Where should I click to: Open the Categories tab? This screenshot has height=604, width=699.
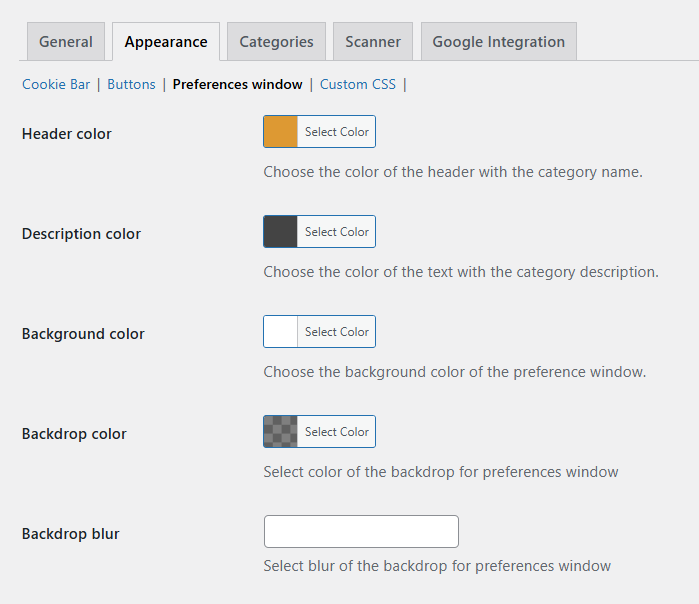(x=276, y=42)
